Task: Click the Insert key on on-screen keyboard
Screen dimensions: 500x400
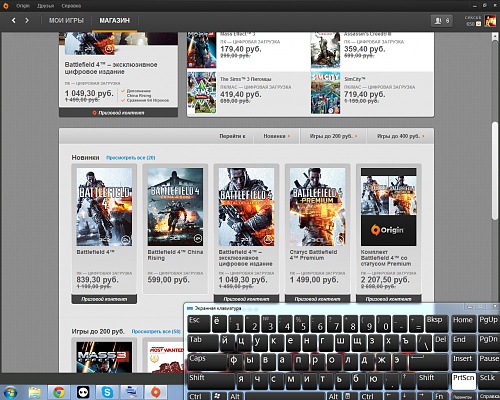Action: point(463,362)
